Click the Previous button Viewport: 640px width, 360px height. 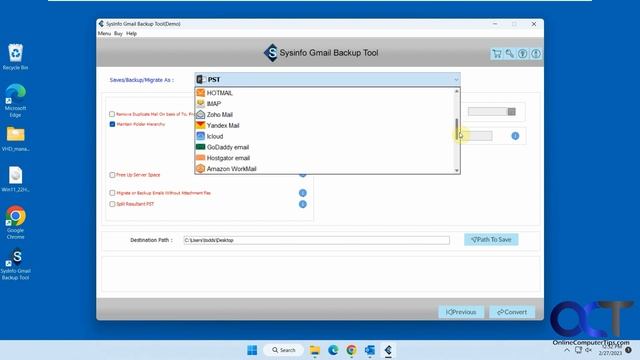coord(461,312)
